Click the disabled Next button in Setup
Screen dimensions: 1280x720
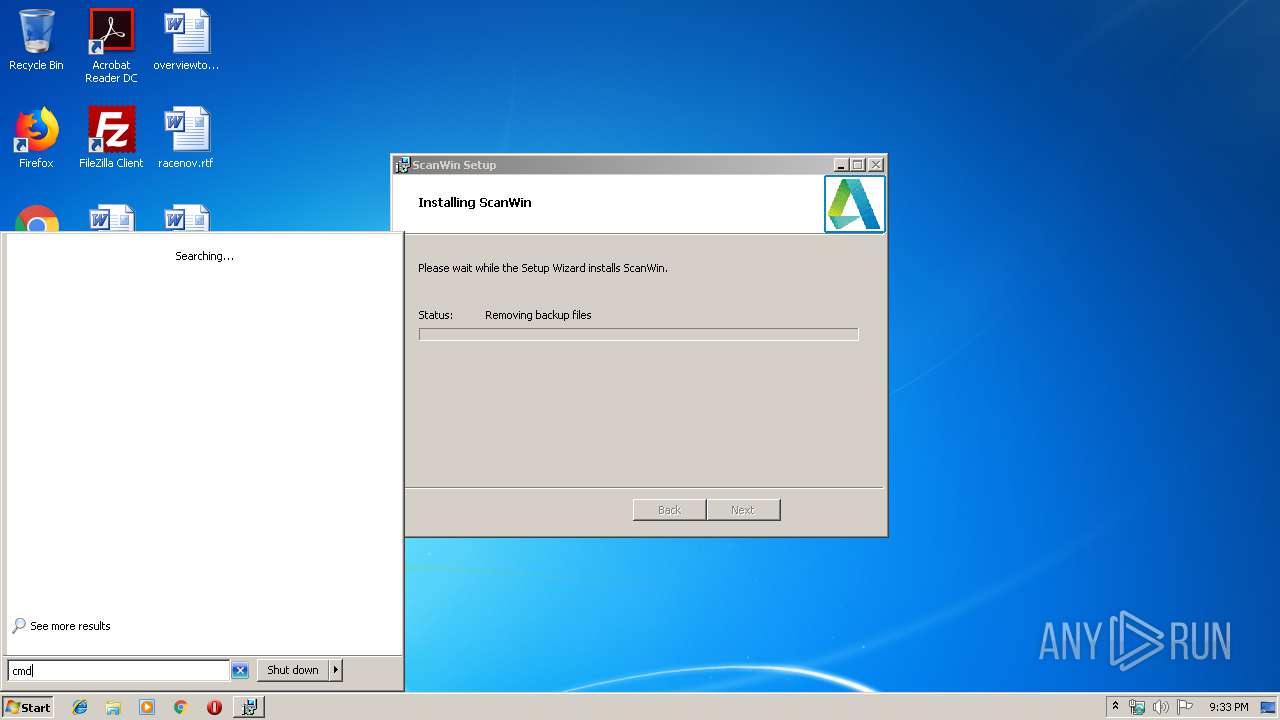click(x=742, y=510)
